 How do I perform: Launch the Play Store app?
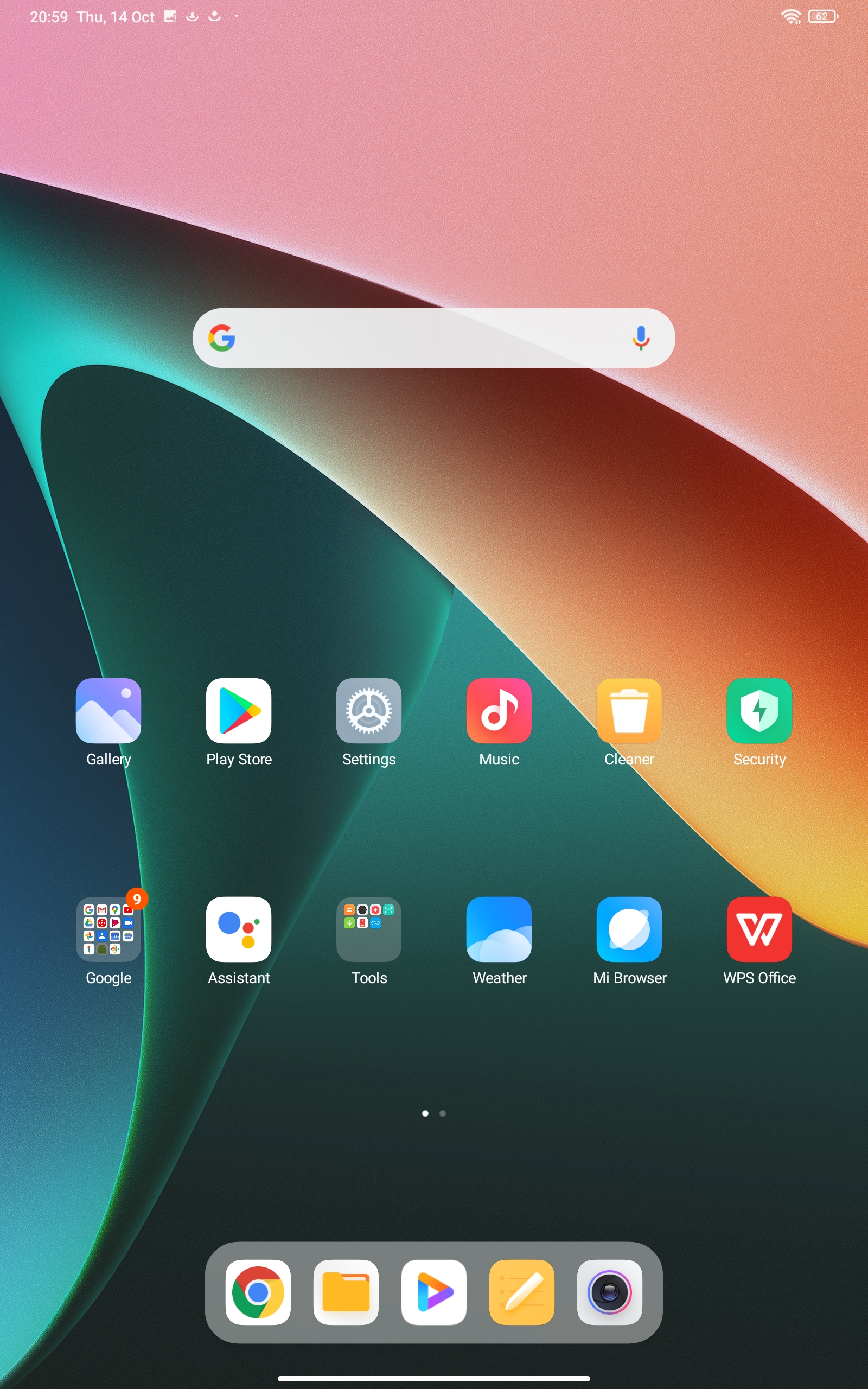click(x=238, y=711)
